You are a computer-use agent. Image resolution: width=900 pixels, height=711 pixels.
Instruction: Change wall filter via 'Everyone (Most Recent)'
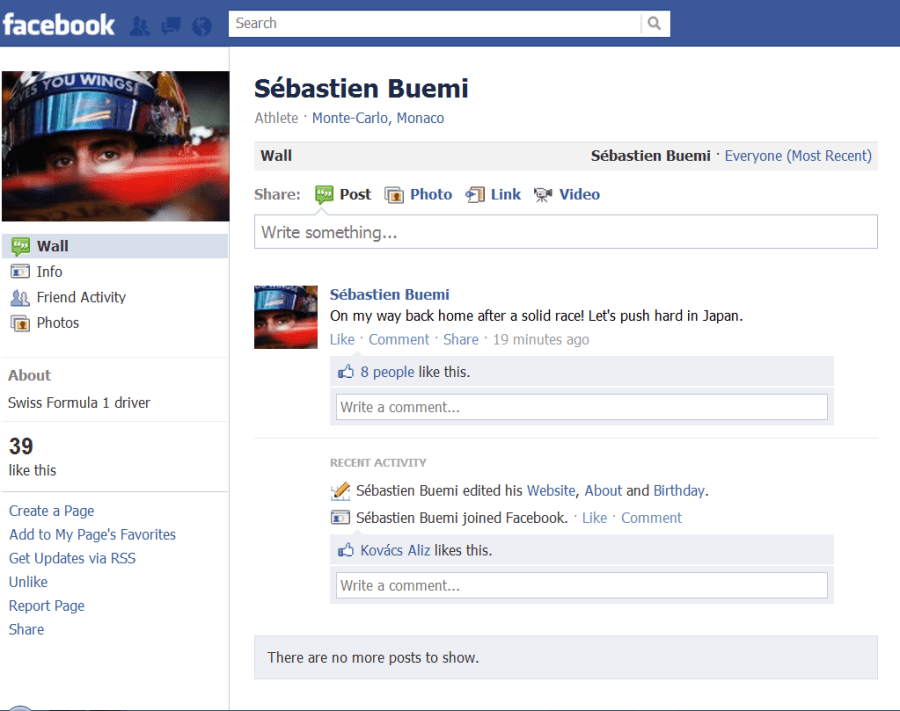(x=797, y=155)
